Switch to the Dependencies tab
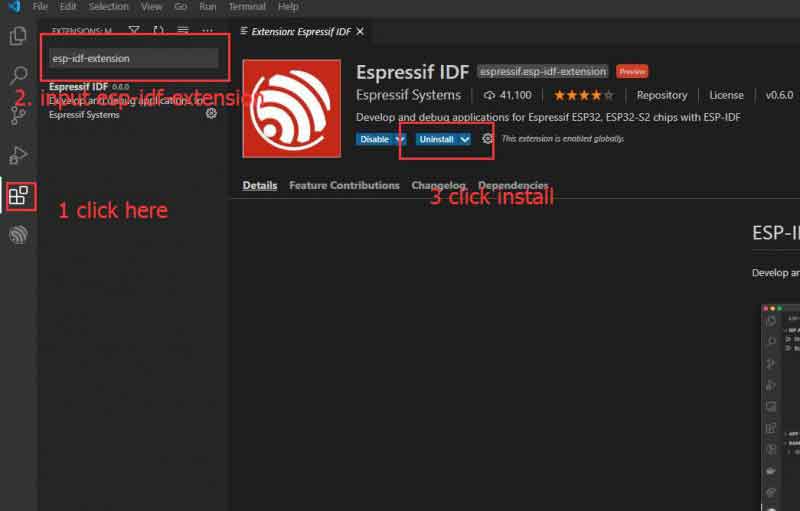800x511 pixels. [513, 185]
